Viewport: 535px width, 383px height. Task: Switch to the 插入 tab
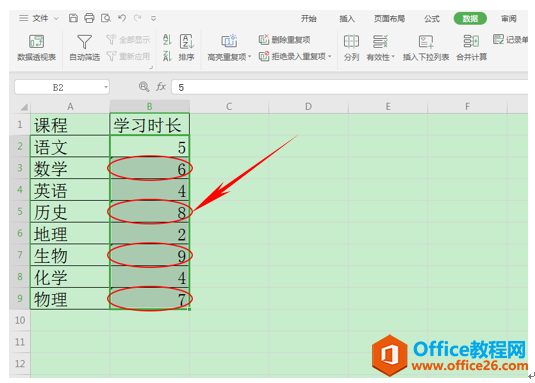pyautogui.click(x=347, y=18)
